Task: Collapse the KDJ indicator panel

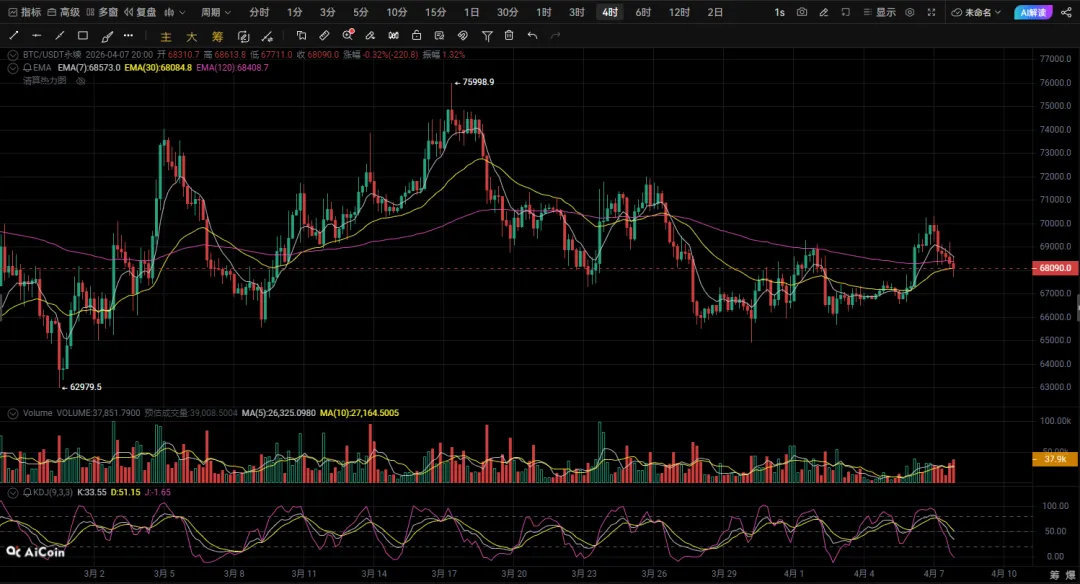Action: 12,492
